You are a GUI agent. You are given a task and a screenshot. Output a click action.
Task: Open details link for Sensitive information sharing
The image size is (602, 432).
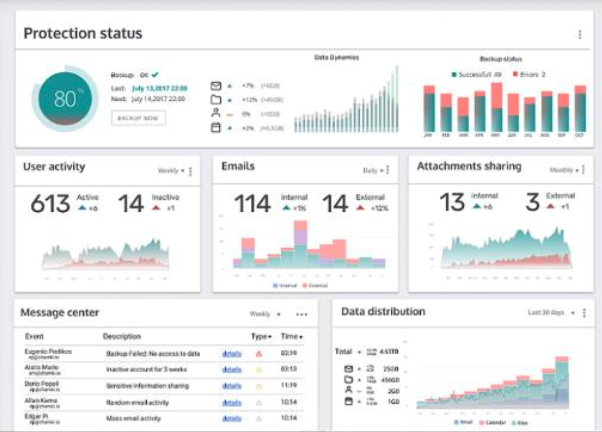[x=232, y=386]
